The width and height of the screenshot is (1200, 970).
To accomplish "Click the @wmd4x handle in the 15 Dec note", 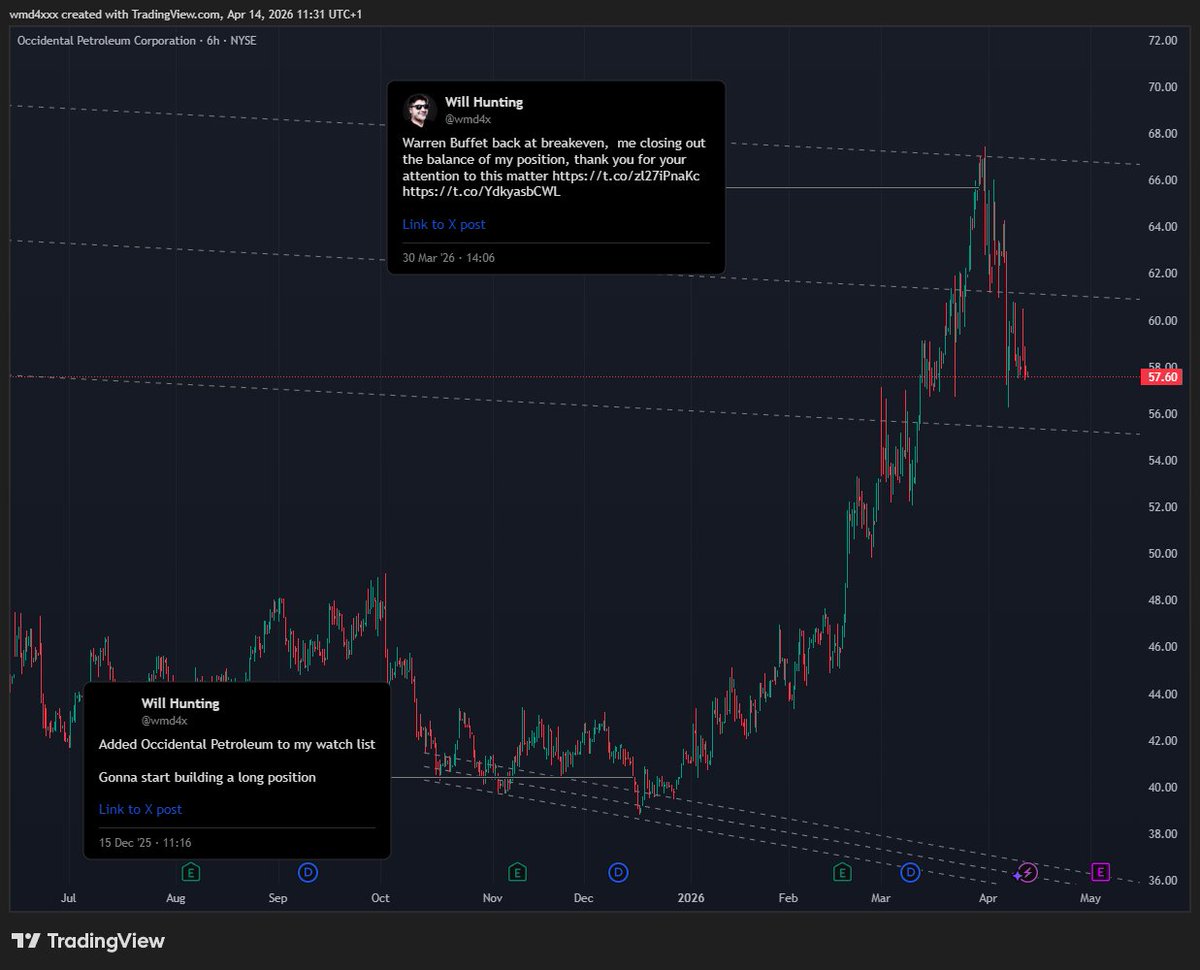I will pos(164,720).
